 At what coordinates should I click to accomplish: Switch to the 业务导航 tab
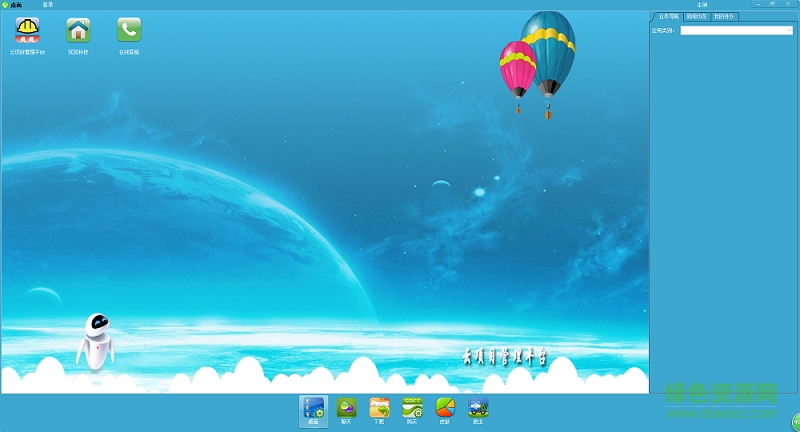tap(668, 17)
